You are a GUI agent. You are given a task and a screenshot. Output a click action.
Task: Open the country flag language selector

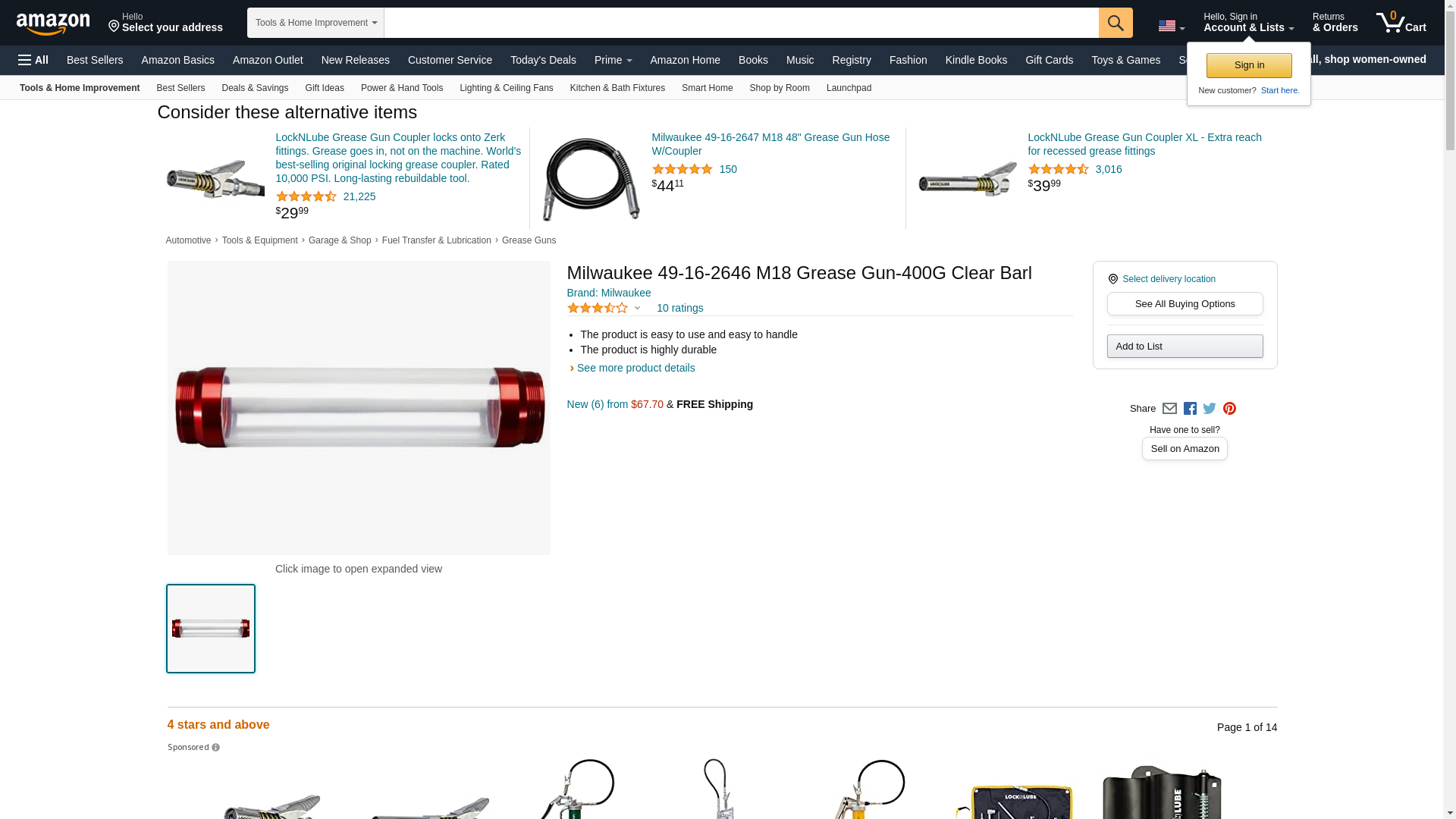pos(1171,27)
